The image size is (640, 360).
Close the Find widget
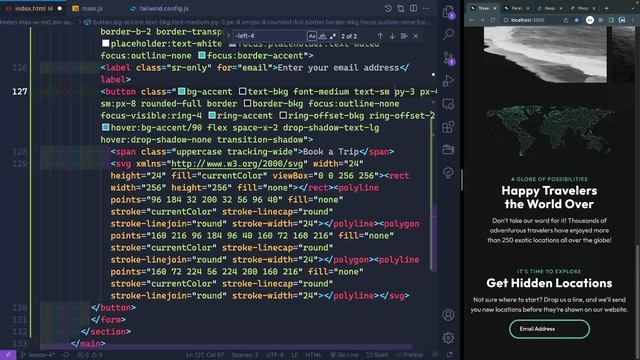click(416, 36)
